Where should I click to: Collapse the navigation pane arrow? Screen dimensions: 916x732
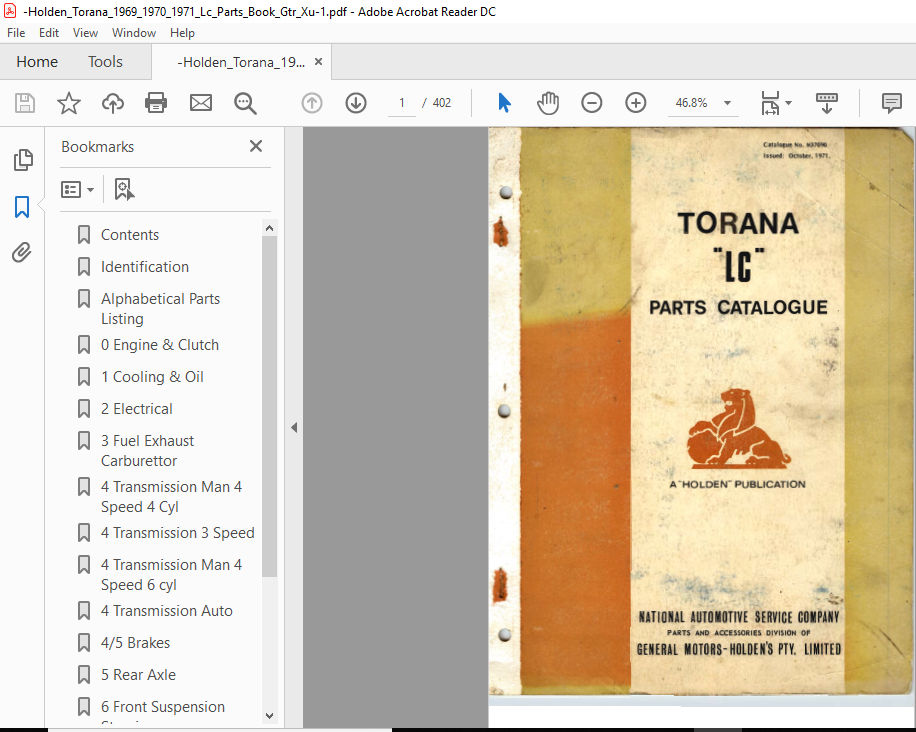(x=294, y=428)
